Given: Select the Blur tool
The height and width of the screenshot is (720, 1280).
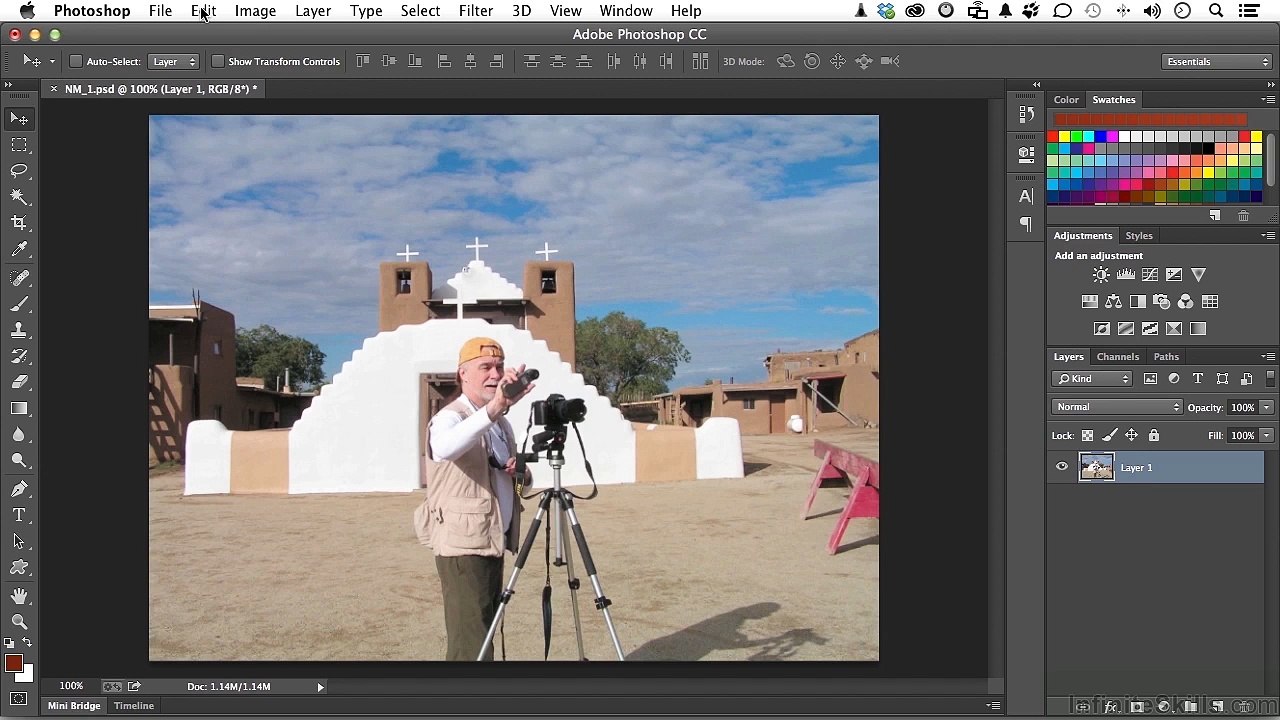Looking at the screenshot, I should pyautogui.click(x=19, y=434).
